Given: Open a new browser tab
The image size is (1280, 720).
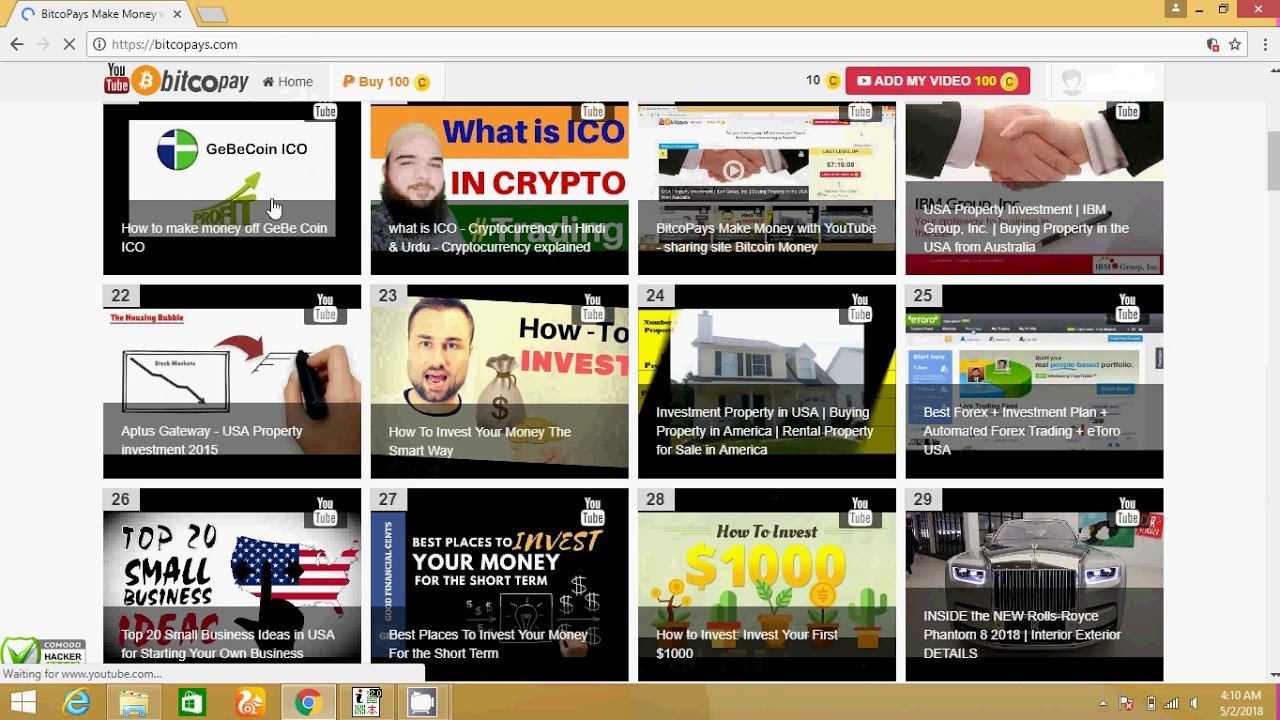Looking at the screenshot, I should click(x=211, y=14).
